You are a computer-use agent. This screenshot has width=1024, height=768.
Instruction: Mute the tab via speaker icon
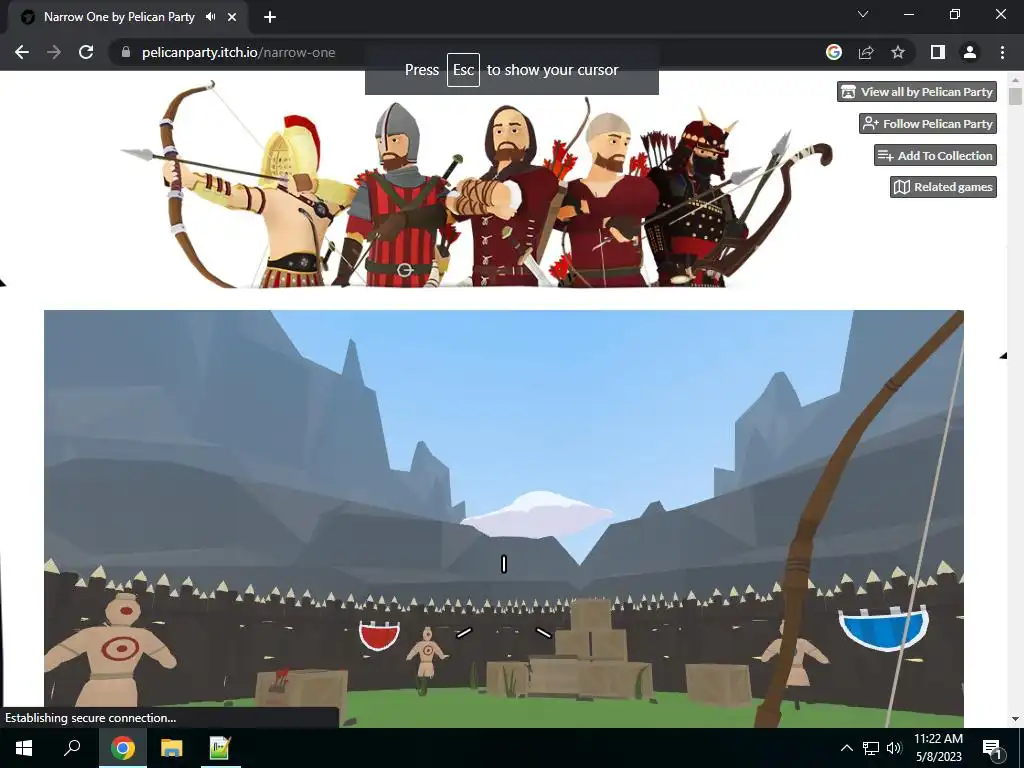[210, 17]
